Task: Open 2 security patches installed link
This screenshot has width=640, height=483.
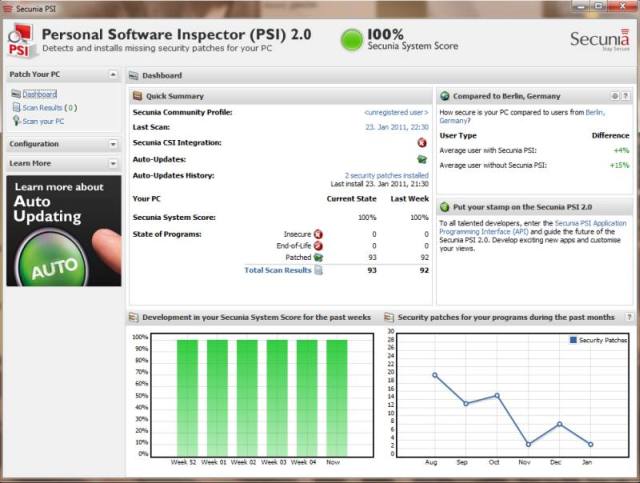Action: pos(387,176)
